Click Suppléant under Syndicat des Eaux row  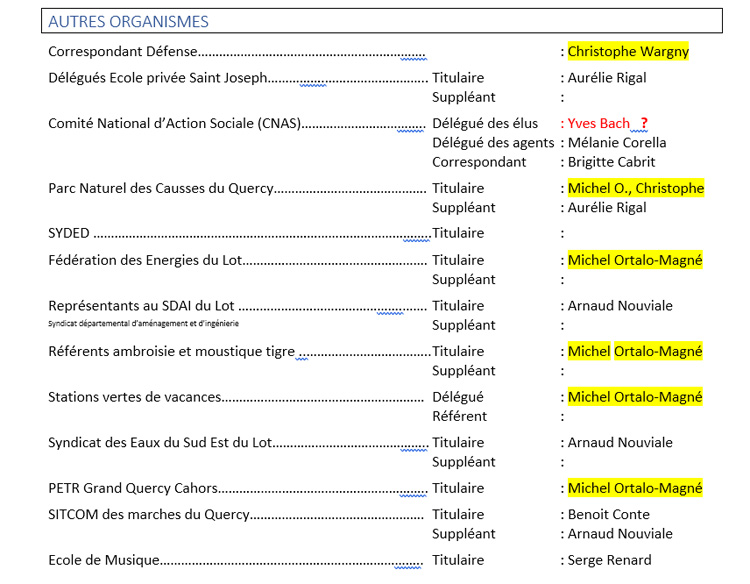(463, 462)
